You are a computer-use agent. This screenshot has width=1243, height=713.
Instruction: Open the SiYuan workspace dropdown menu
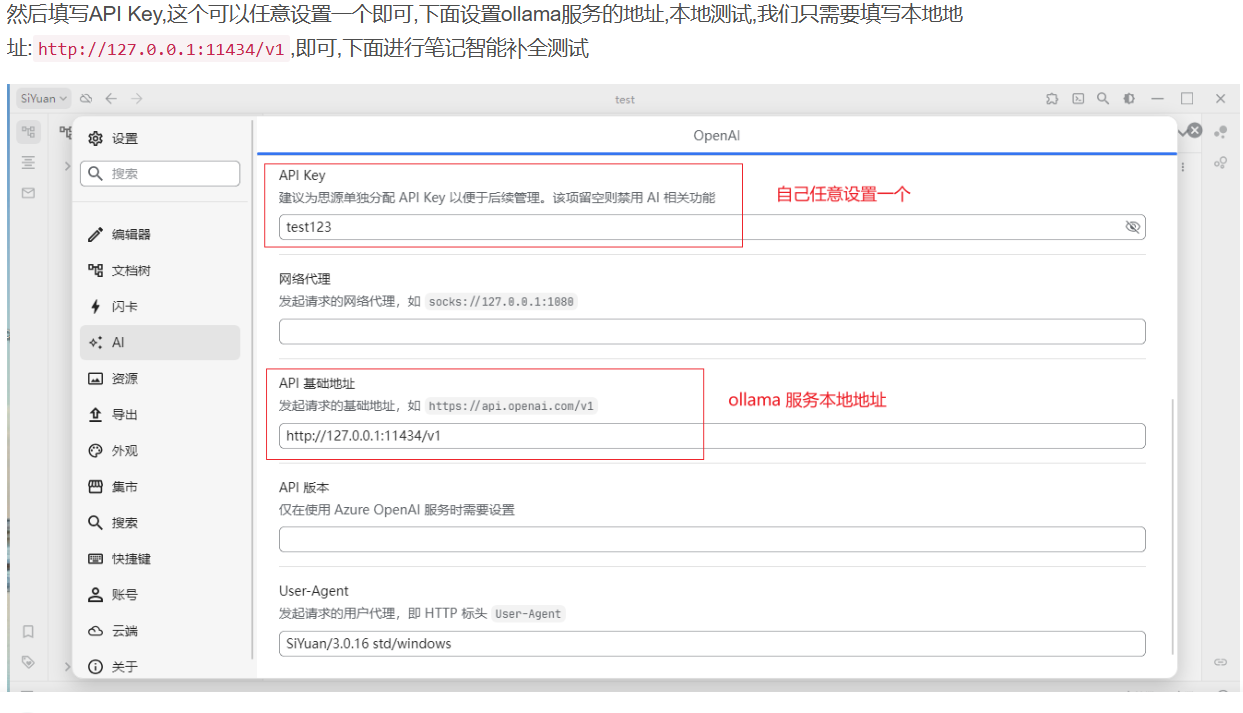point(44,98)
